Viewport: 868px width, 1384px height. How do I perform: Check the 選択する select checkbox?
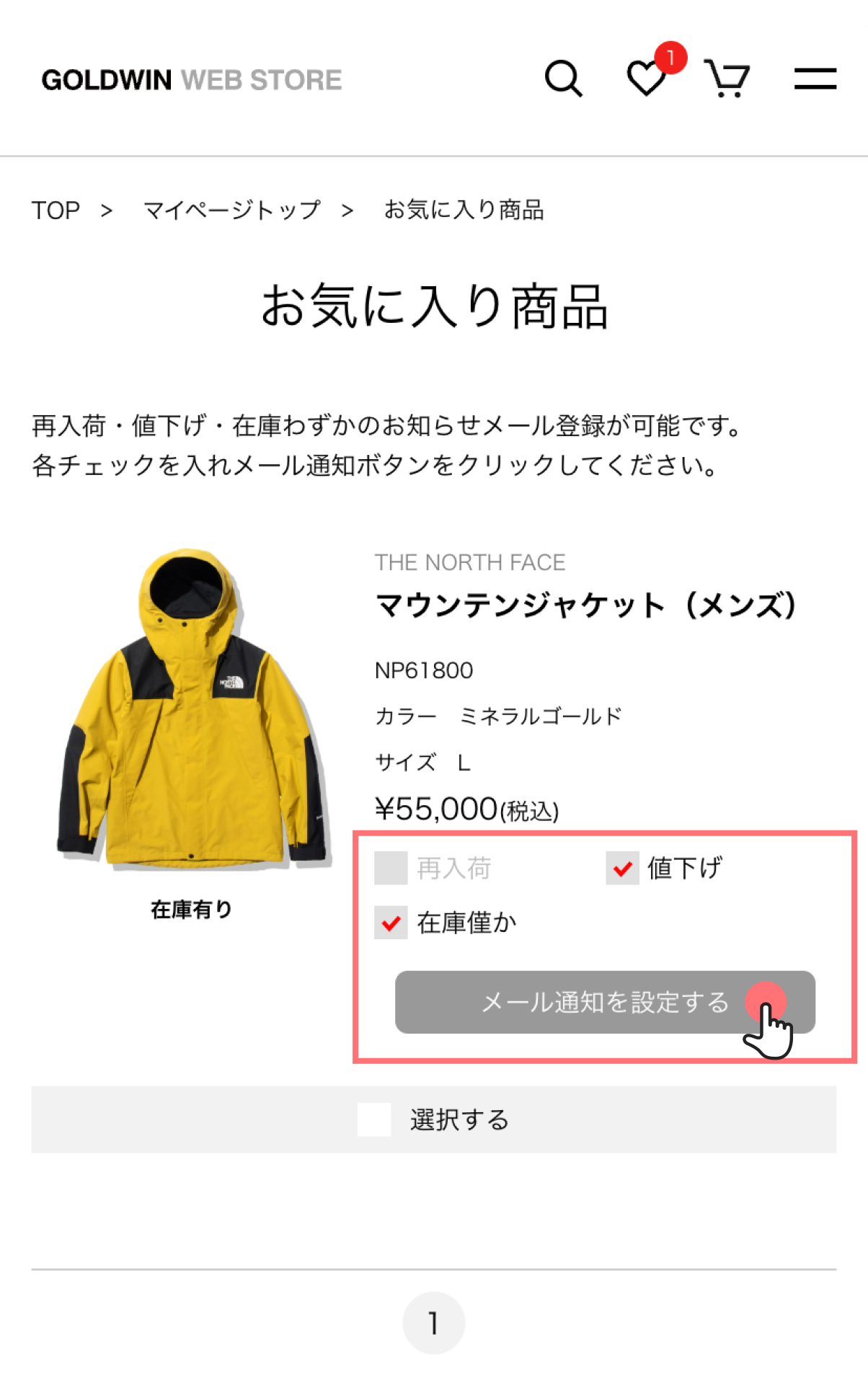(374, 1119)
